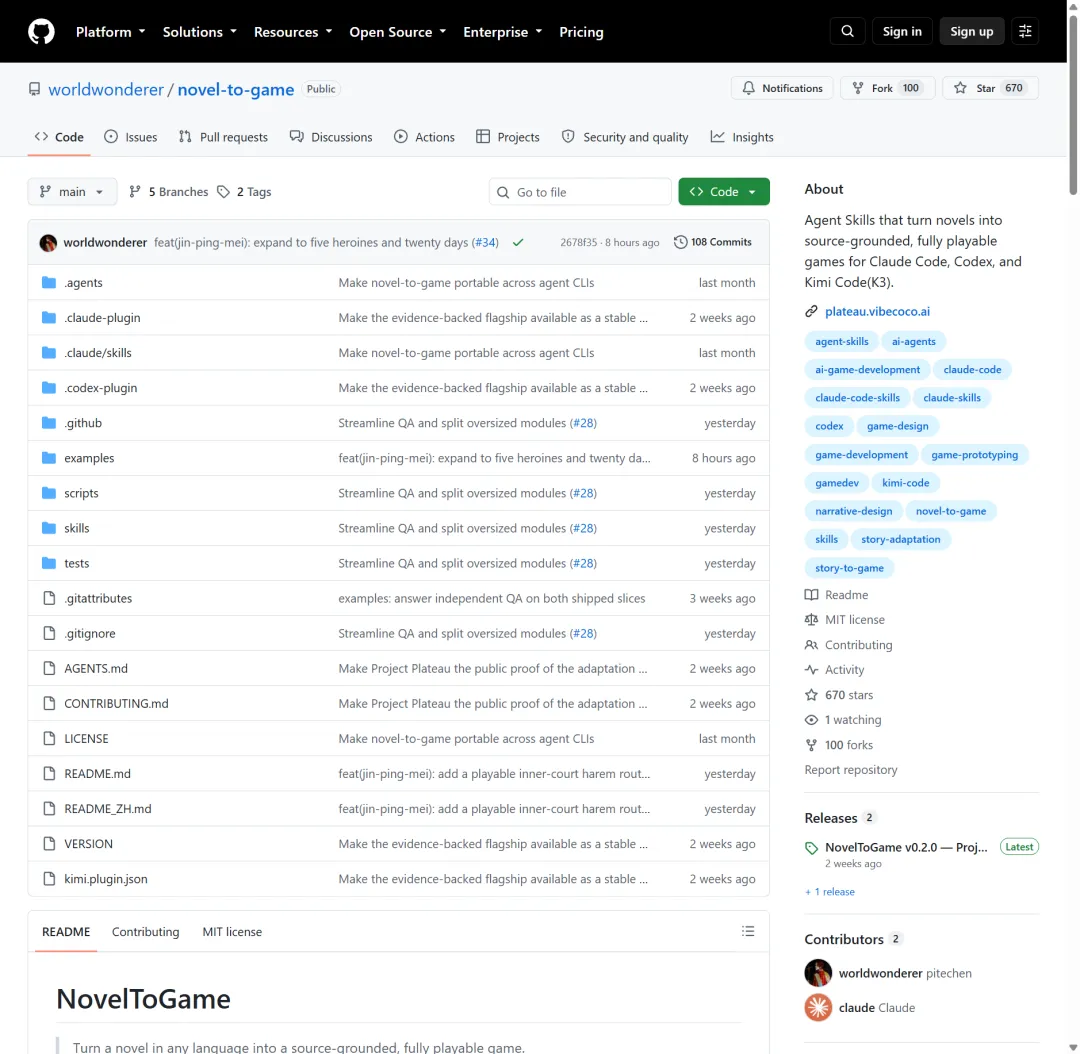Click Report repository
Image resolution: width=1080 pixels, height=1054 pixels.
click(851, 770)
